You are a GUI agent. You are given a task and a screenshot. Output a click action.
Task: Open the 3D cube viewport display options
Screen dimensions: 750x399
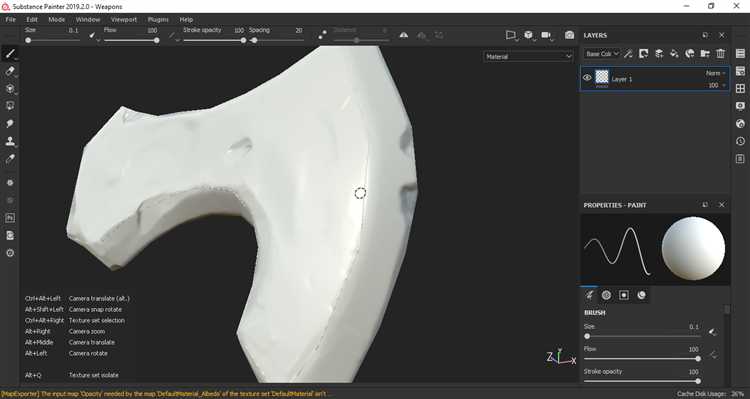[x=528, y=35]
